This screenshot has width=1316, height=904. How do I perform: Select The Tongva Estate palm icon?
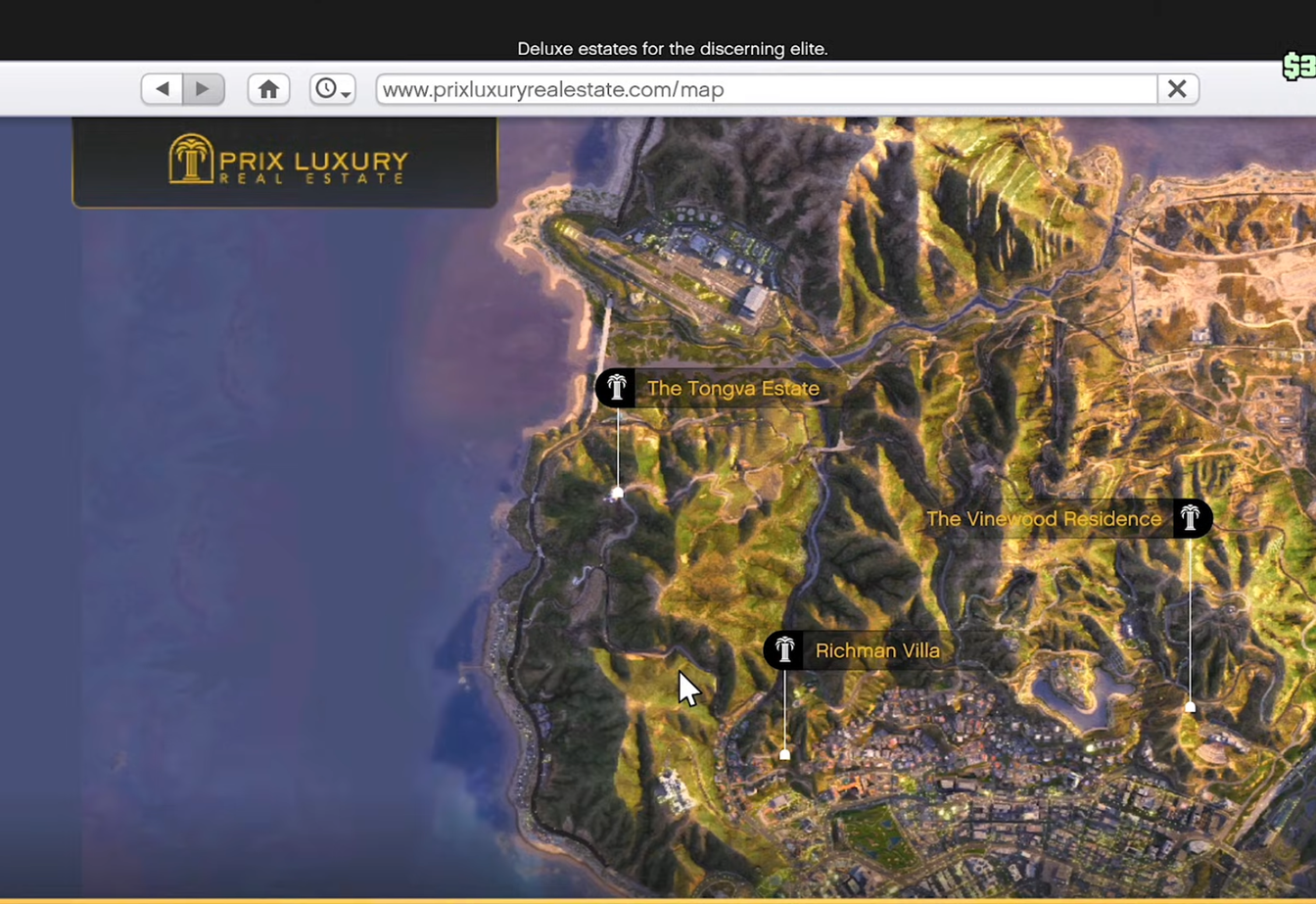(616, 388)
